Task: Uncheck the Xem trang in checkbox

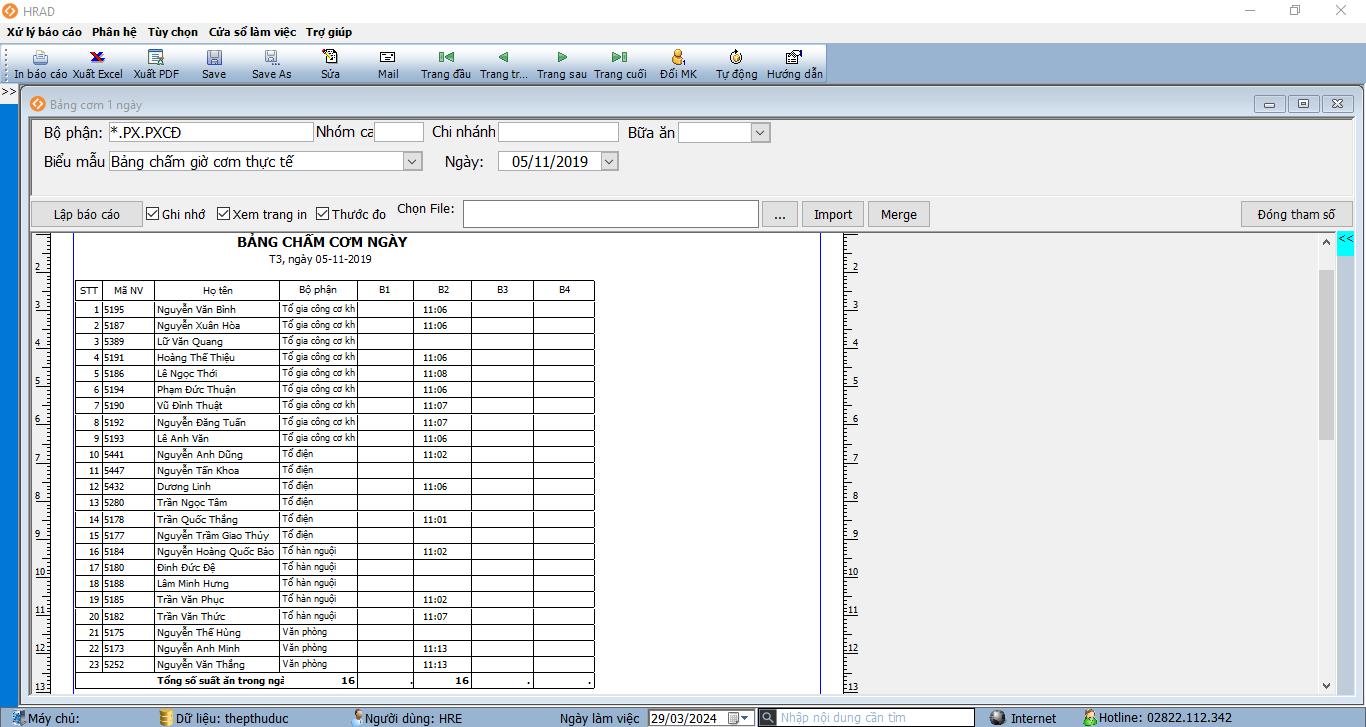Action: 224,214
